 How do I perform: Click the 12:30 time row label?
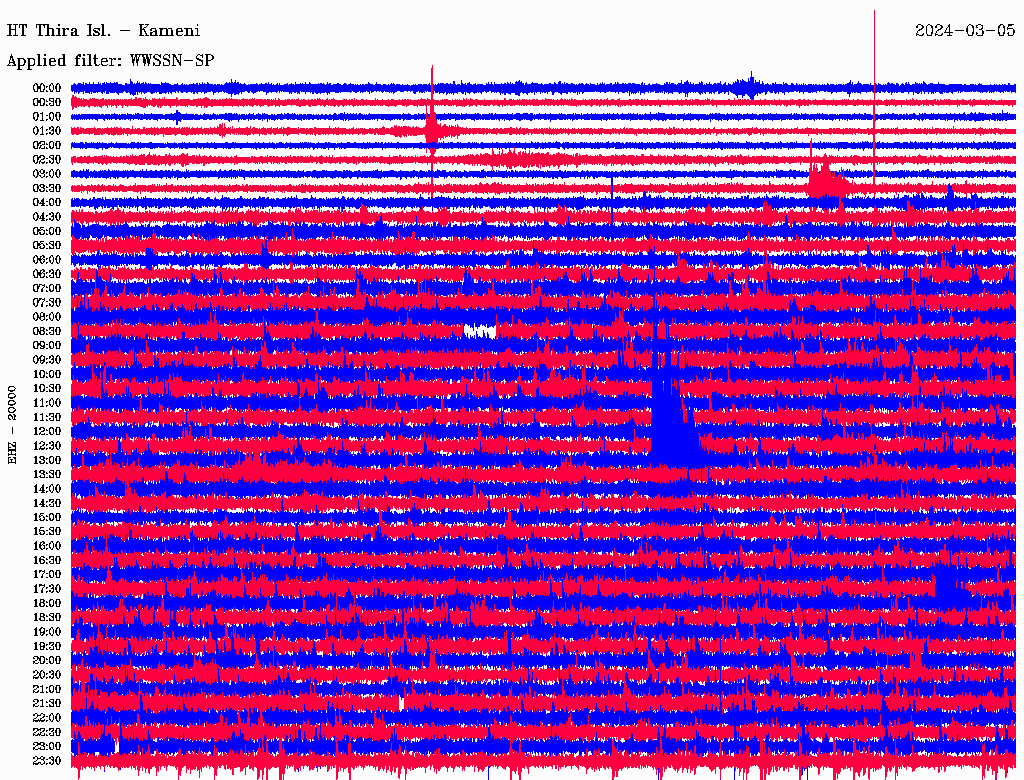pyautogui.click(x=47, y=446)
